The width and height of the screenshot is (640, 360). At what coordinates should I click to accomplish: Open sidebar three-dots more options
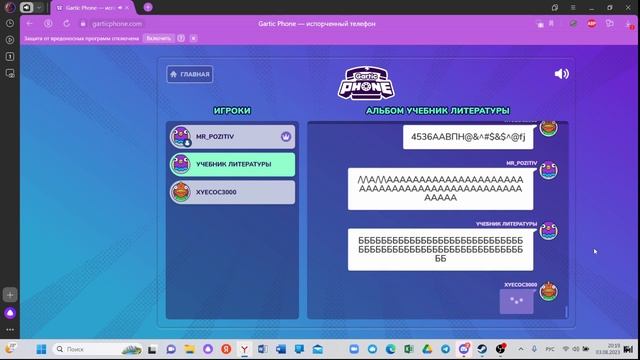click(x=10, y=329)
